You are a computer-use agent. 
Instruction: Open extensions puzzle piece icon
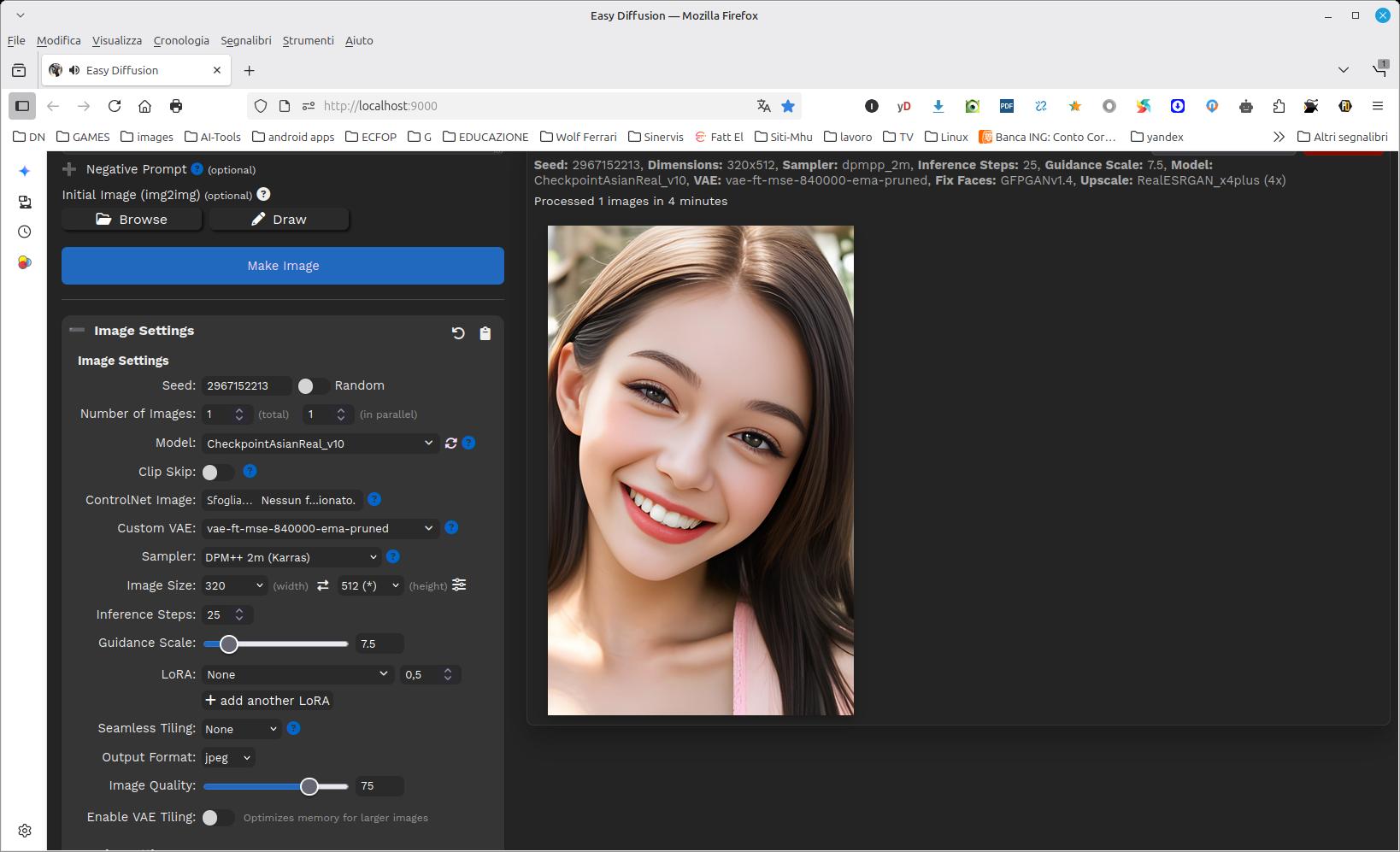(x=1279, y=106)
